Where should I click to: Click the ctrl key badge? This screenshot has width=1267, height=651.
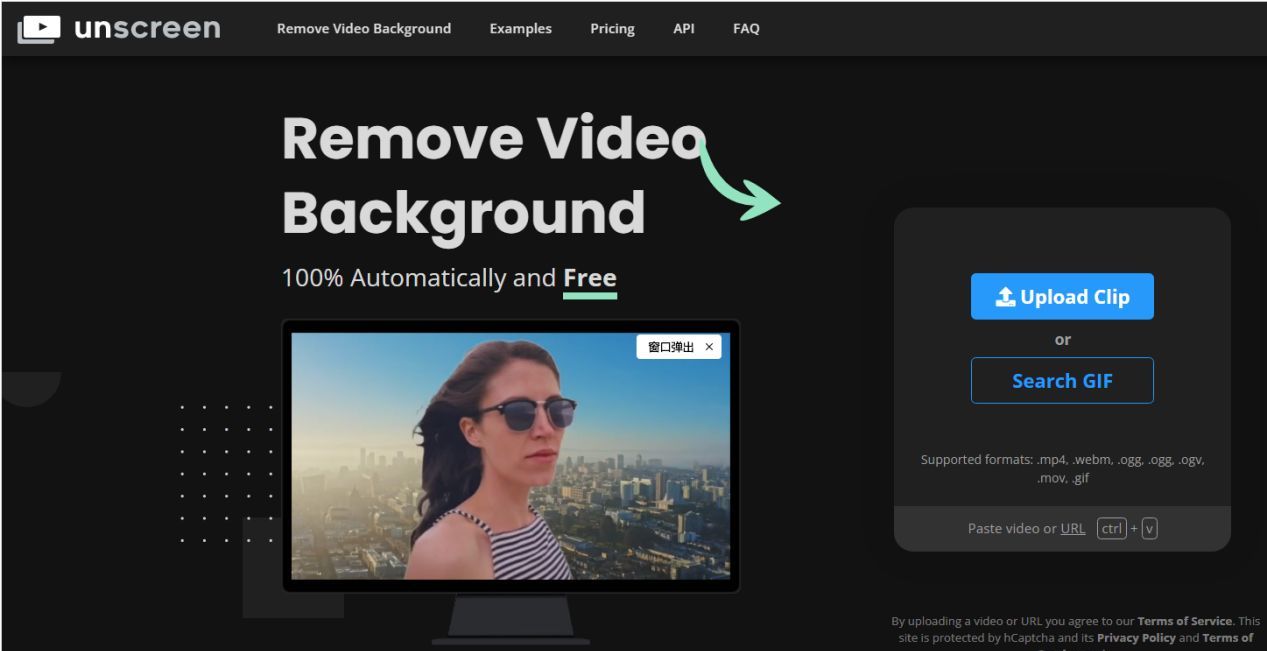(x=1111, y=529)
